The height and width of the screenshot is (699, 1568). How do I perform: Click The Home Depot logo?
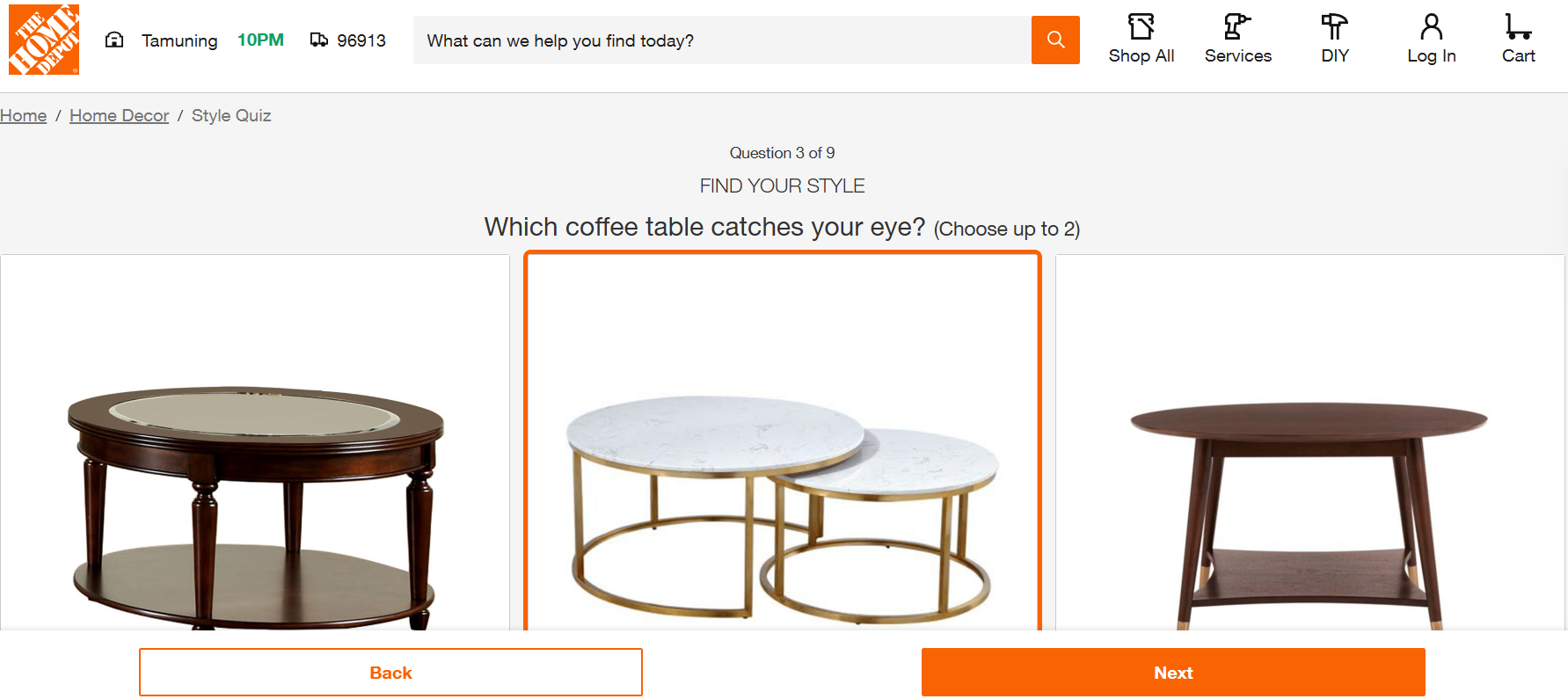click(x=44, y=40)
